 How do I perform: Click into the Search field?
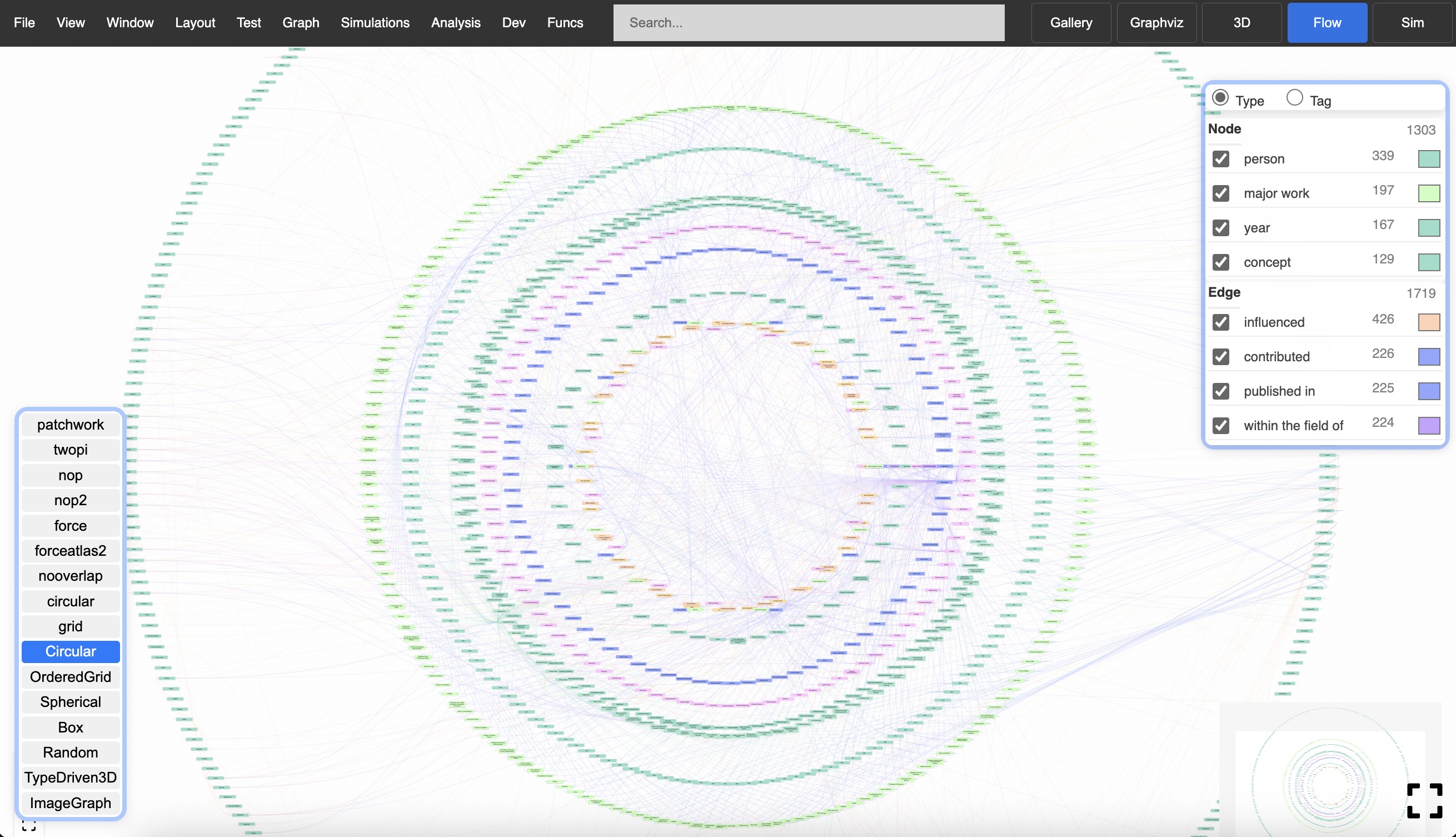808,22
